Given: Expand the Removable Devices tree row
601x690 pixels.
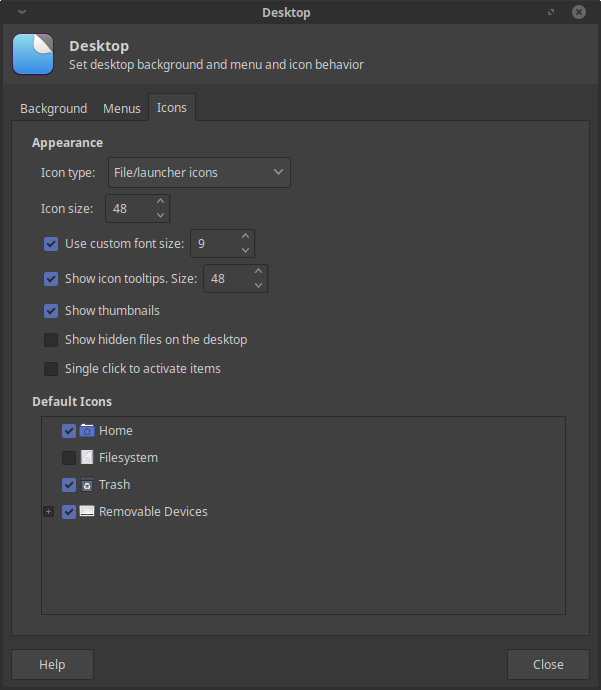Looking at the screenshot, I should point(49,511).
